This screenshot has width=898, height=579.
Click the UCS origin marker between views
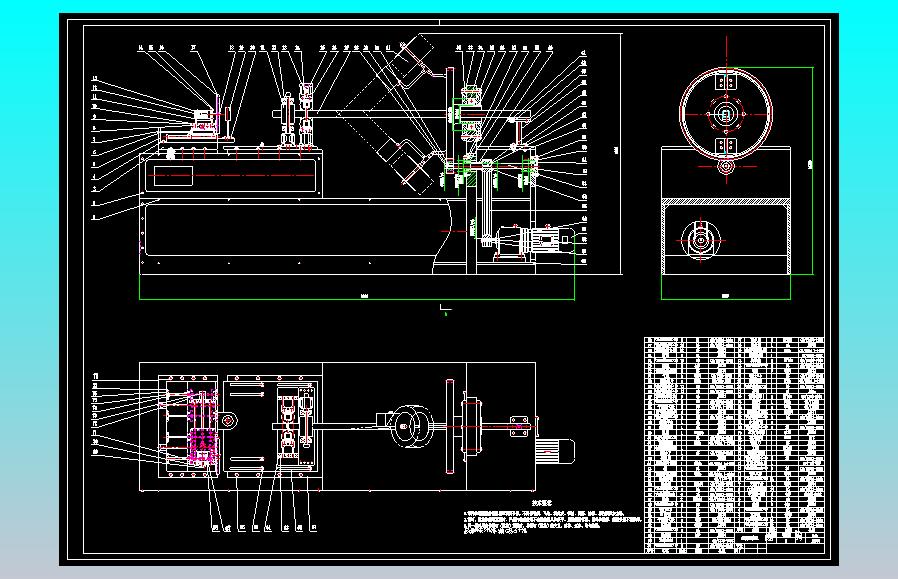(x=446, y=310)
